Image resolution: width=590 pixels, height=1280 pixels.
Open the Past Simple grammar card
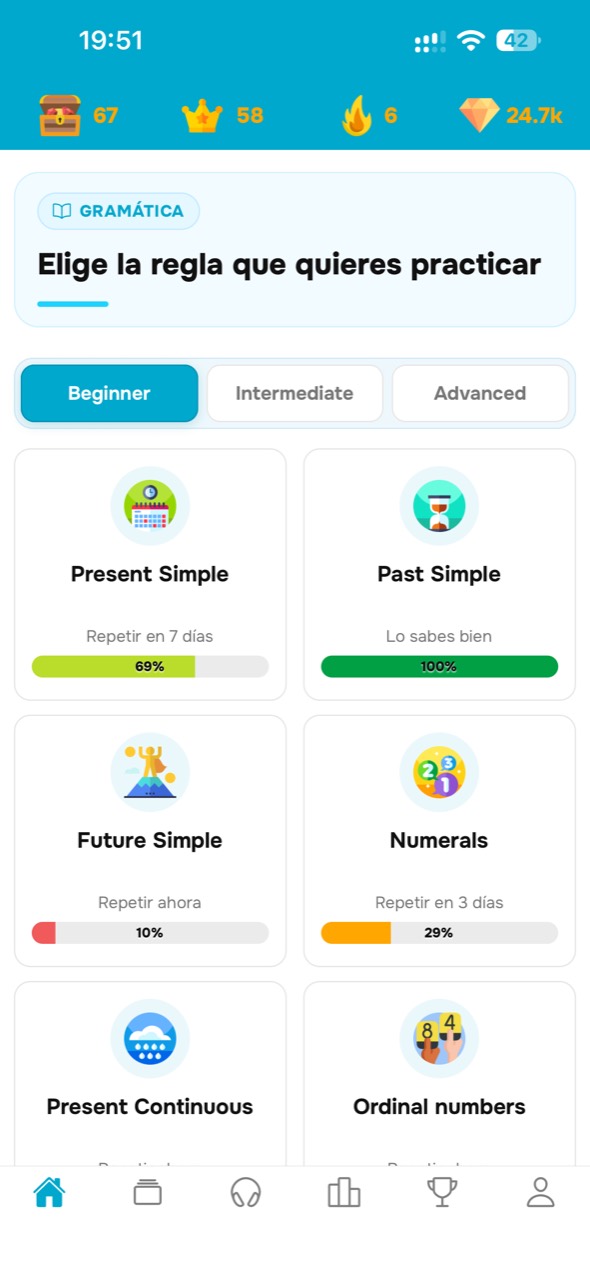click(439, 574)
